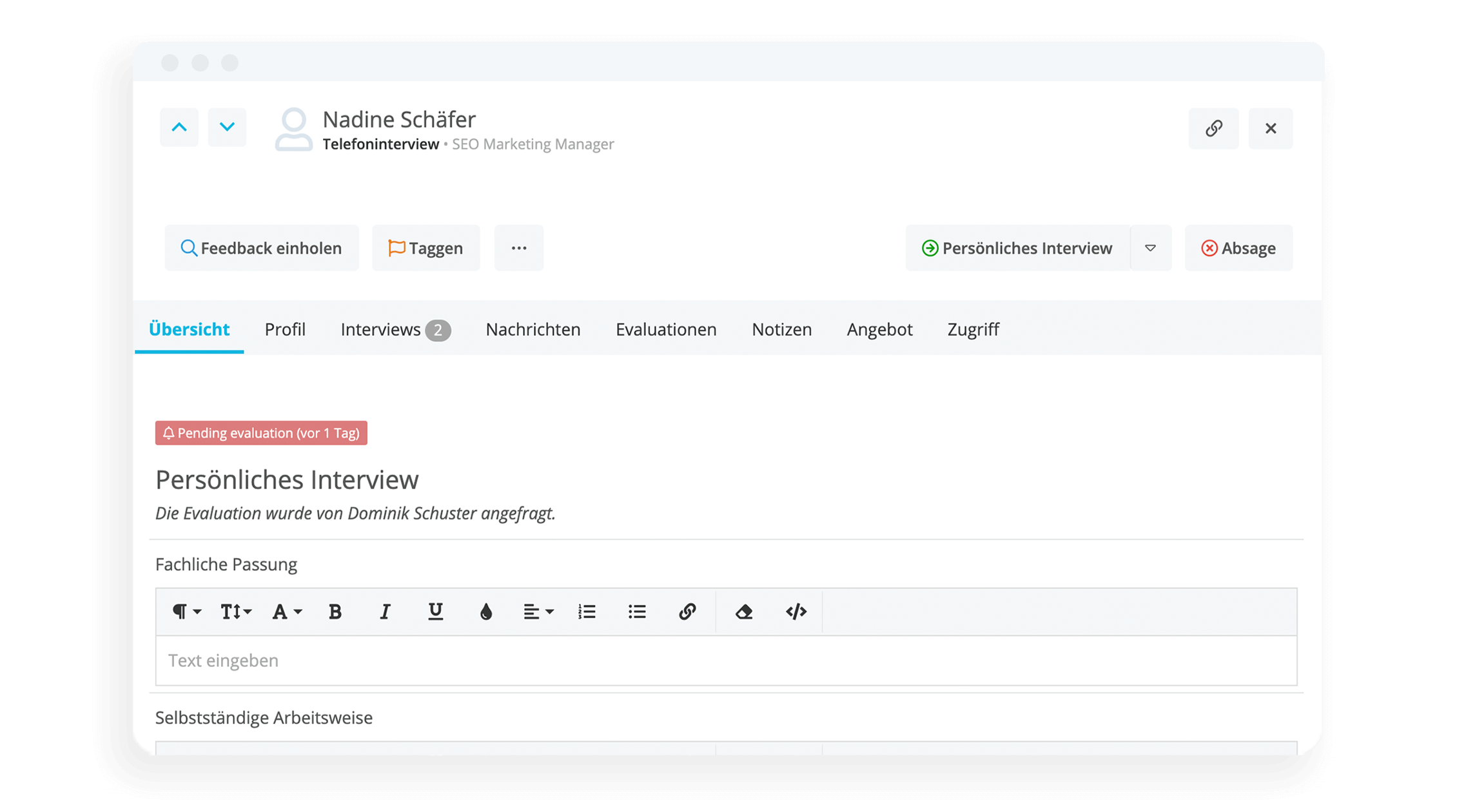Click more options ellipsis menu
1457x812 pixels.
[518, 248]
